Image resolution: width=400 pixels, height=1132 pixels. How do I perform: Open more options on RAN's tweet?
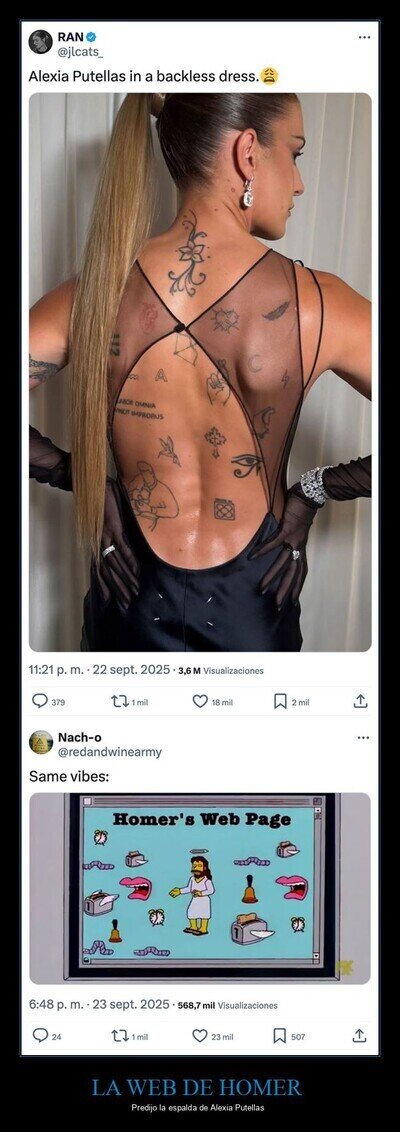pyautogui.click(x=364, y=37)
